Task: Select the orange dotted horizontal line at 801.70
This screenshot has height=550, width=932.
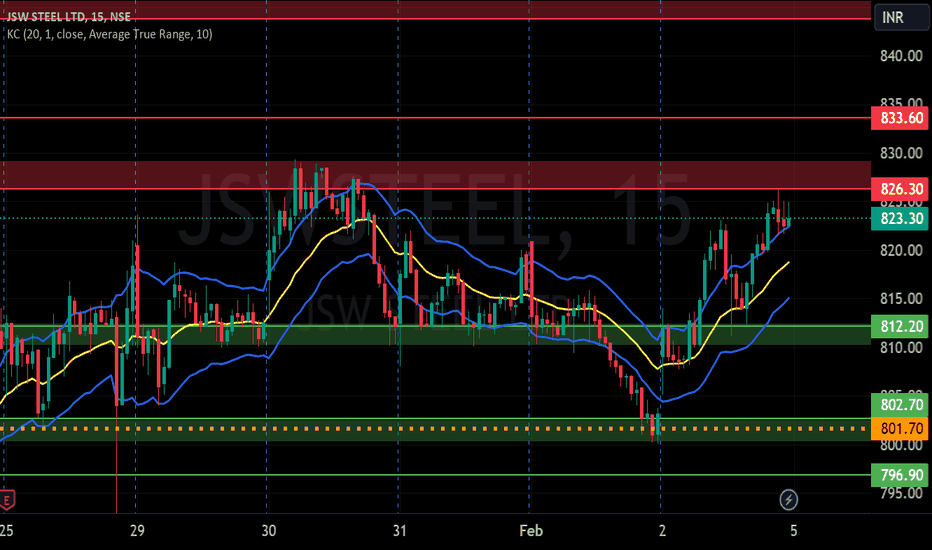Action: (435, 429)
